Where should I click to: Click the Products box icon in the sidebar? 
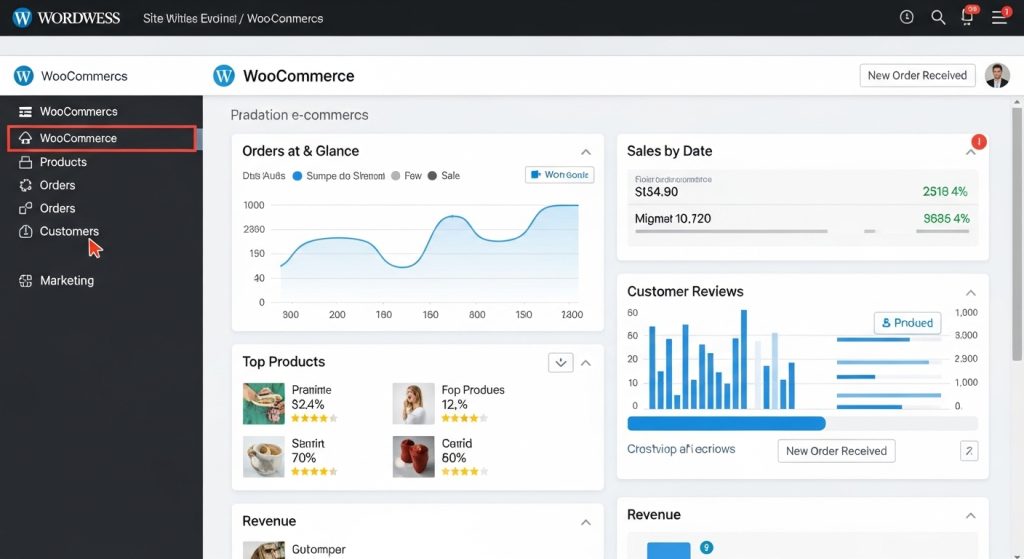tap(25, 162)
